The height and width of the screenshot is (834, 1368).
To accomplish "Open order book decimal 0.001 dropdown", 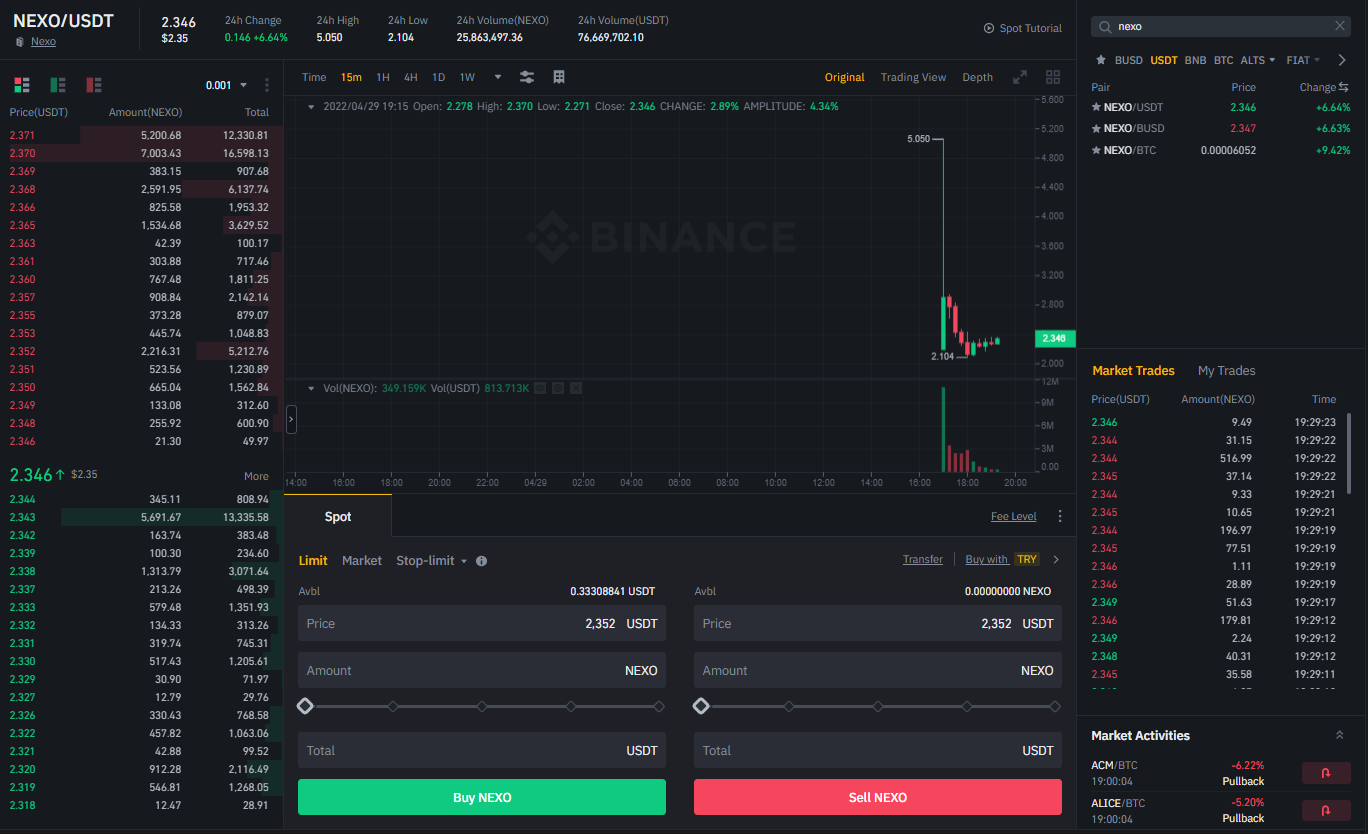I will pyautogui.click(x=226, y=85).
